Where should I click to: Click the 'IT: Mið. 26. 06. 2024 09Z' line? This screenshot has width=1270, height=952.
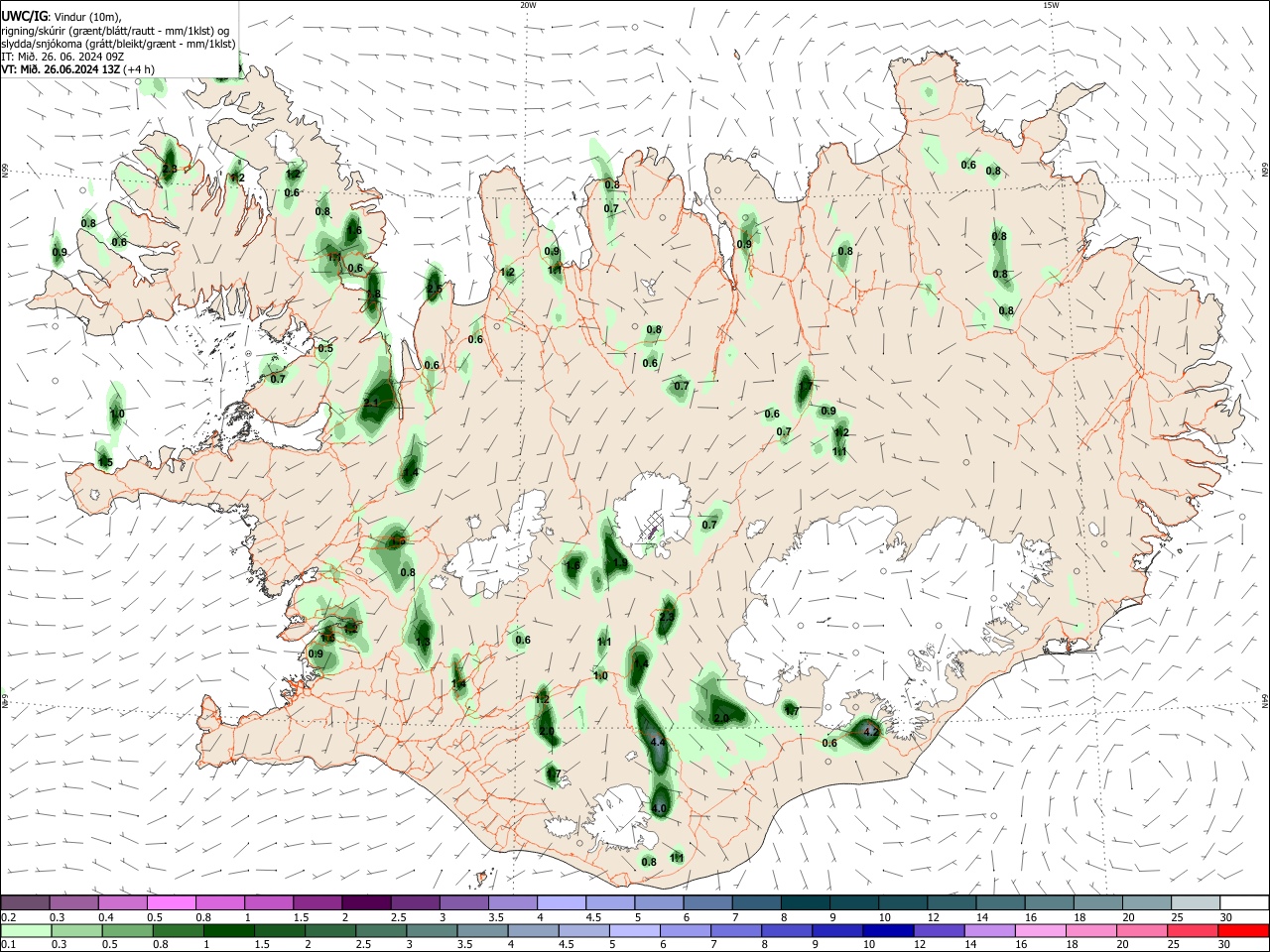coord(63,57)
